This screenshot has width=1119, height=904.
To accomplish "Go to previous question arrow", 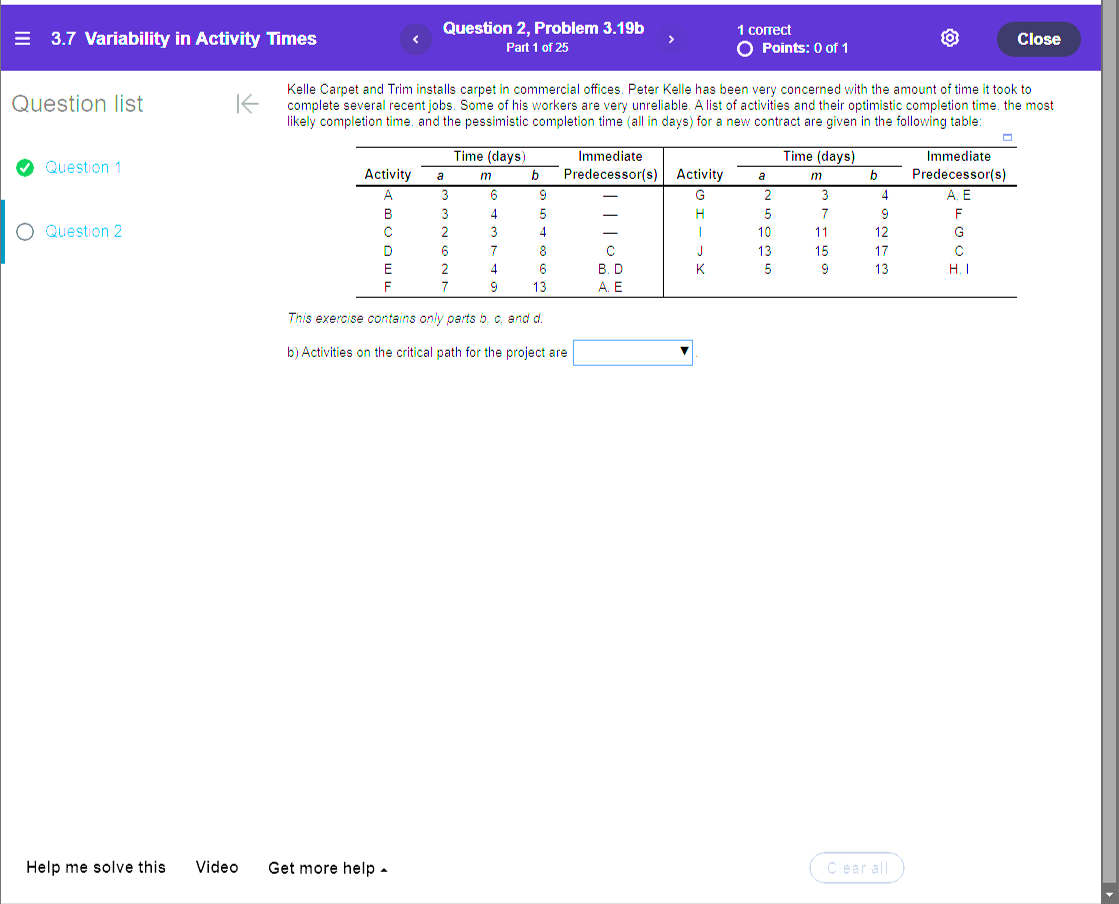I will click(416, 39).
